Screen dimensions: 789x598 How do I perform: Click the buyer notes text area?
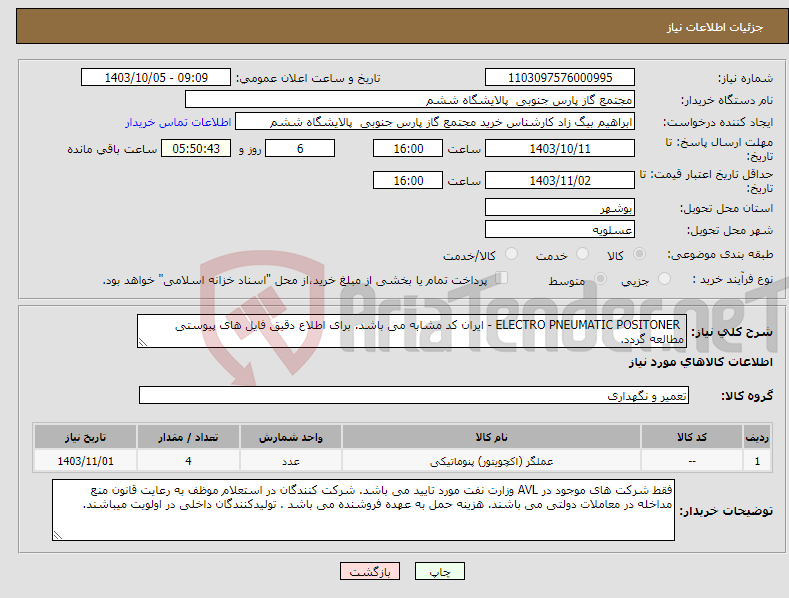click(363, 510)
